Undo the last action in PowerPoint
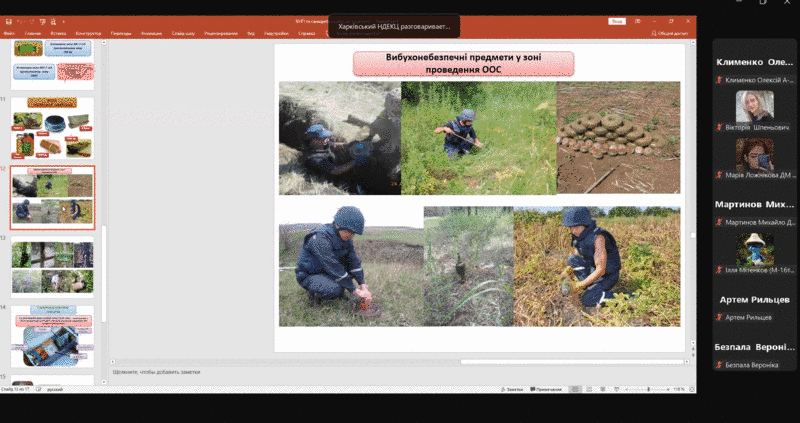This screenshot has width=800, height=423. pos(20,21)
